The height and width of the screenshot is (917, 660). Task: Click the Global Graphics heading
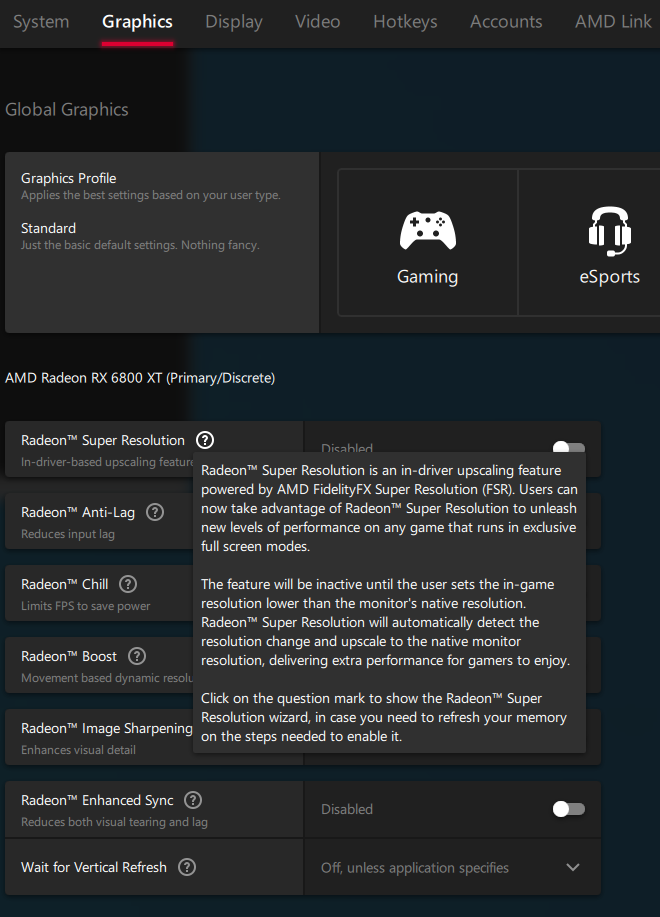[x=67, y=110]
